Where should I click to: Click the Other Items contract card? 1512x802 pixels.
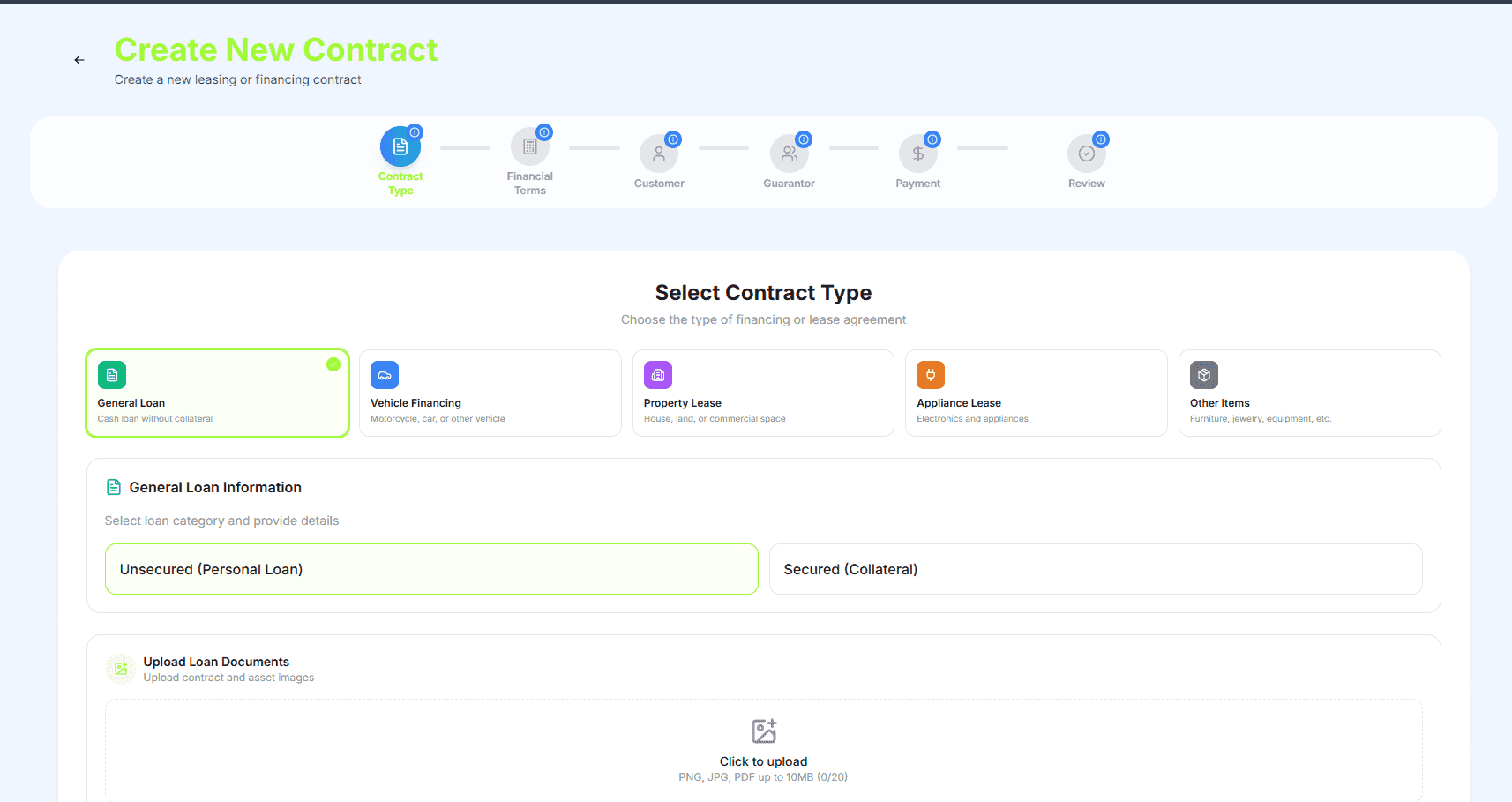[x=1309, y=393]
